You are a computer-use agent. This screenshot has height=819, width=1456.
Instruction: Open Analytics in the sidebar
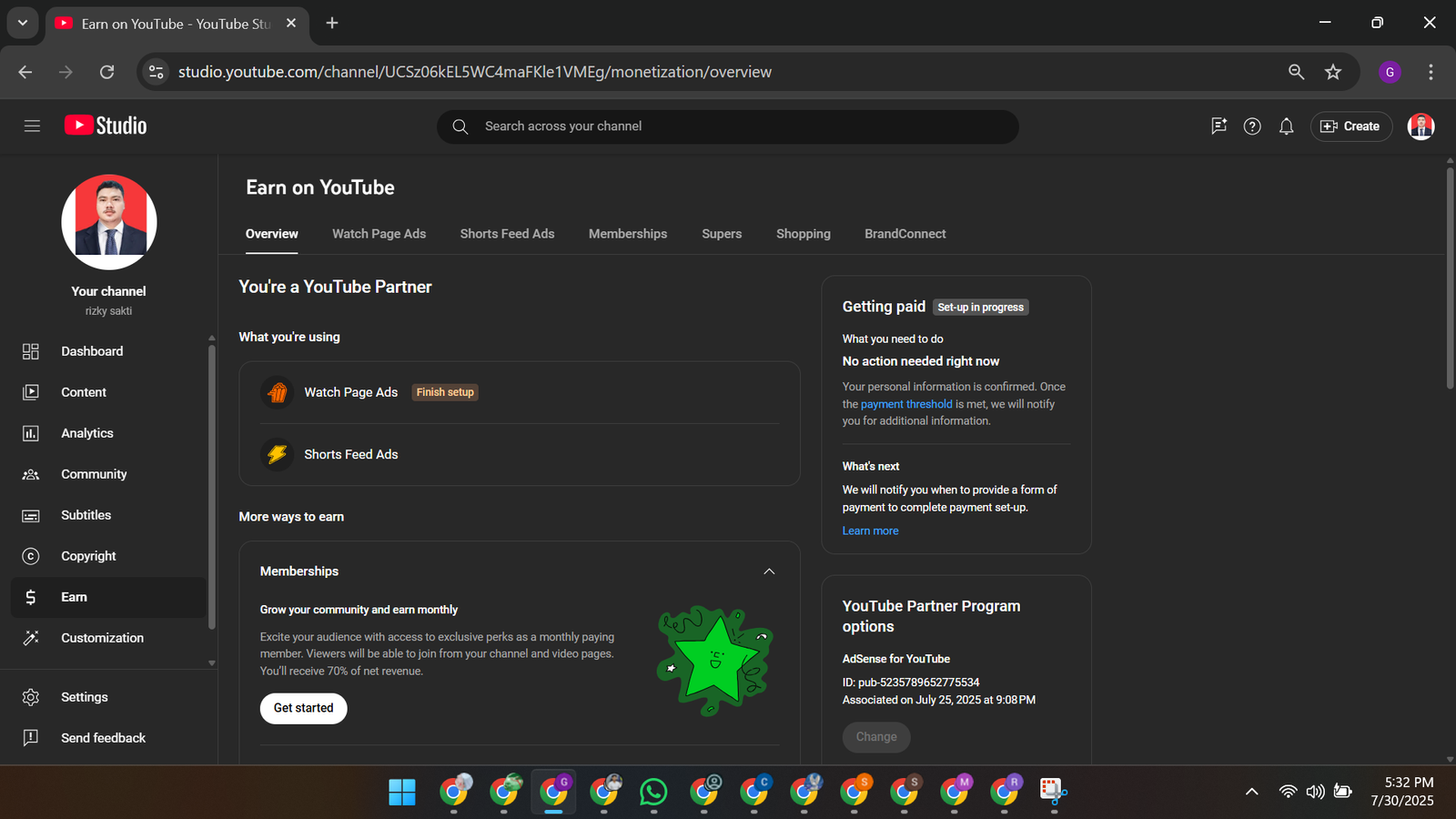[x=109, y=433]
